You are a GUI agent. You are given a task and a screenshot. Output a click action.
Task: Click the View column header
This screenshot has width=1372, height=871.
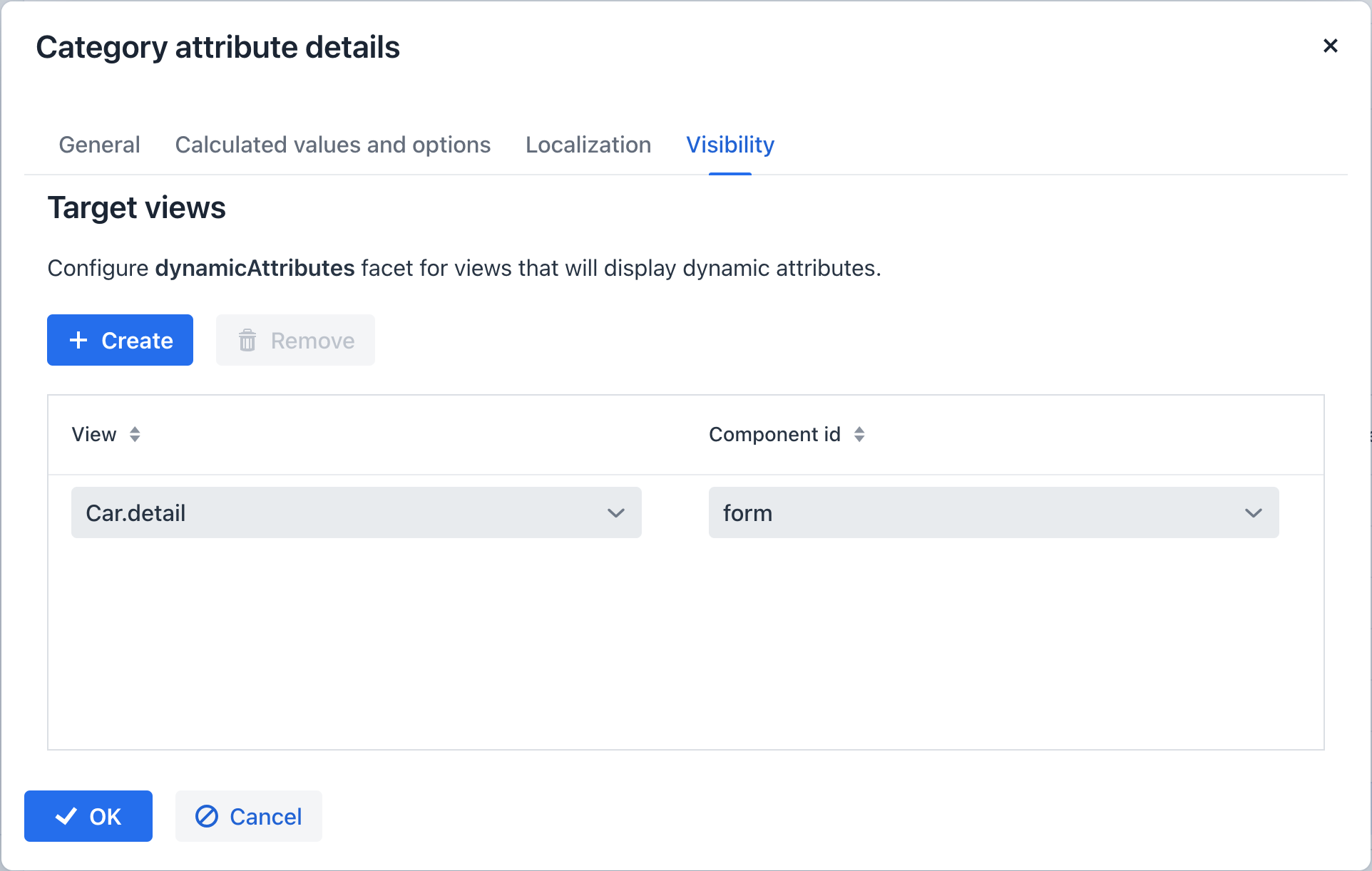(94, 435)
